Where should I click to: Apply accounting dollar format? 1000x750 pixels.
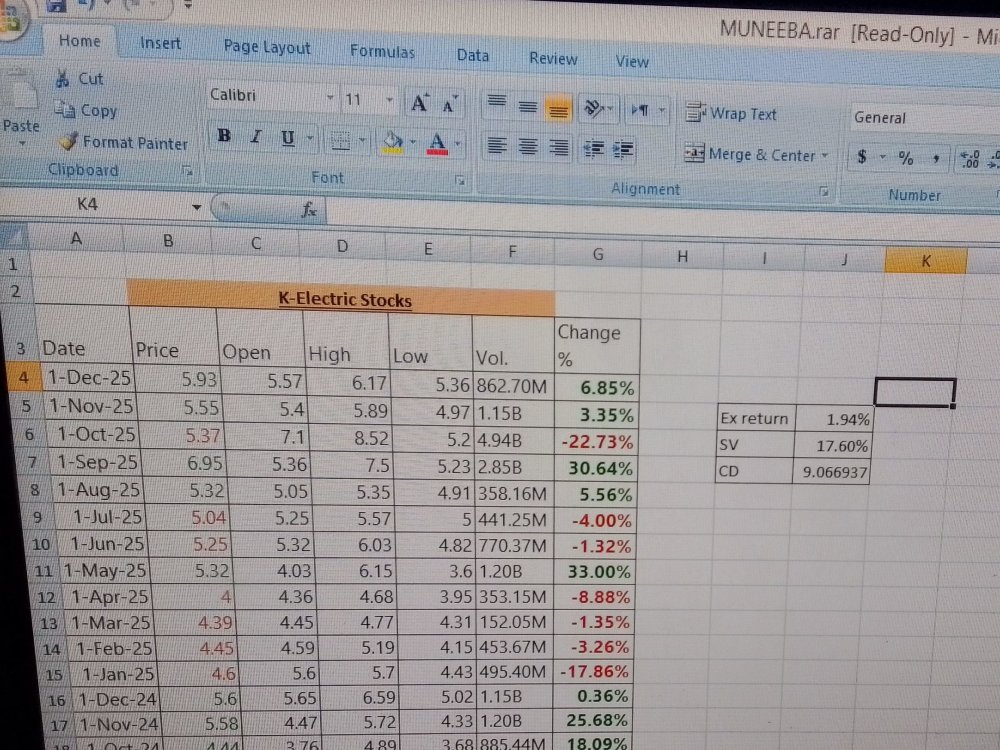[x=862, y=156]
